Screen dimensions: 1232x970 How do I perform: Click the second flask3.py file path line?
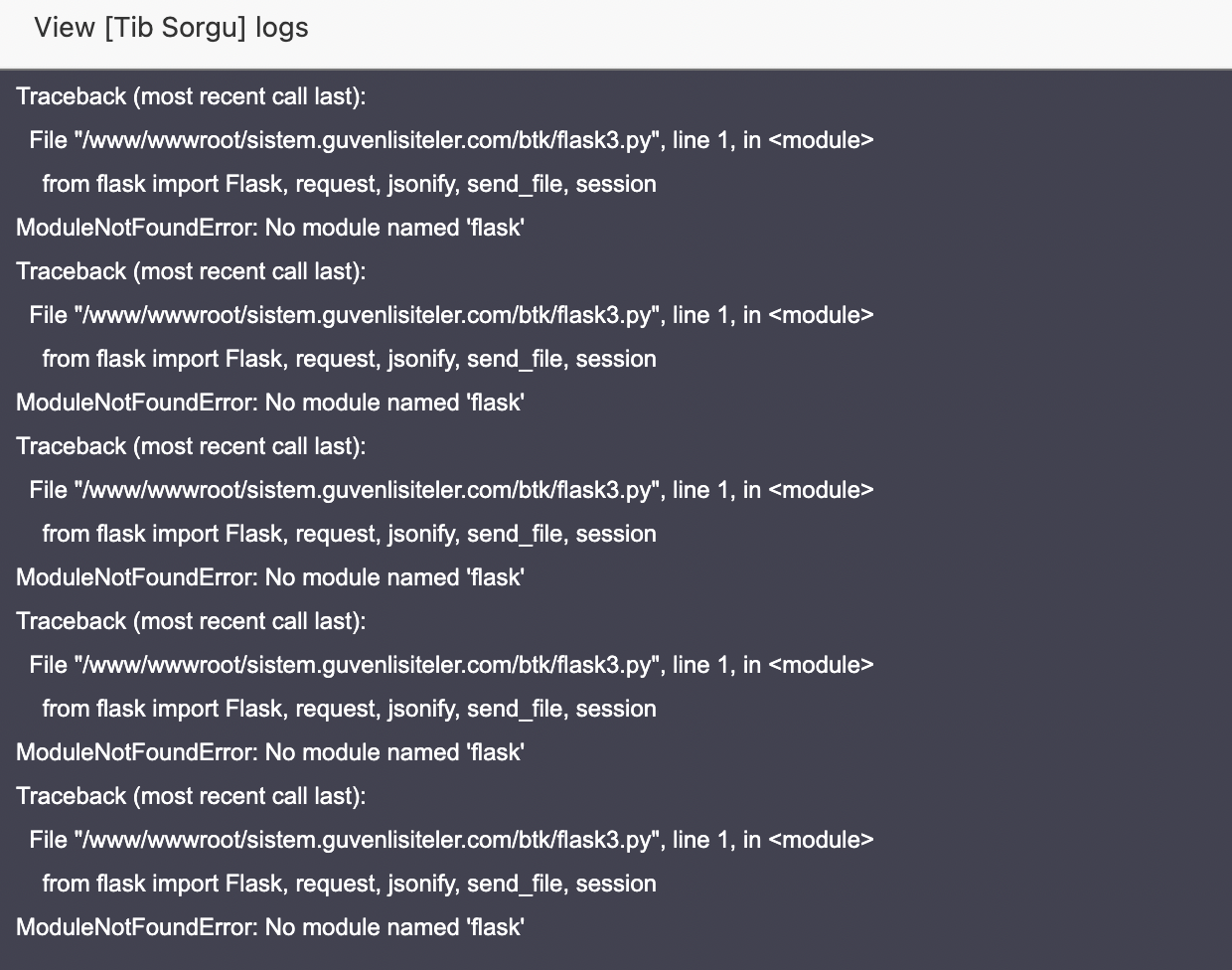click(451, 315)
